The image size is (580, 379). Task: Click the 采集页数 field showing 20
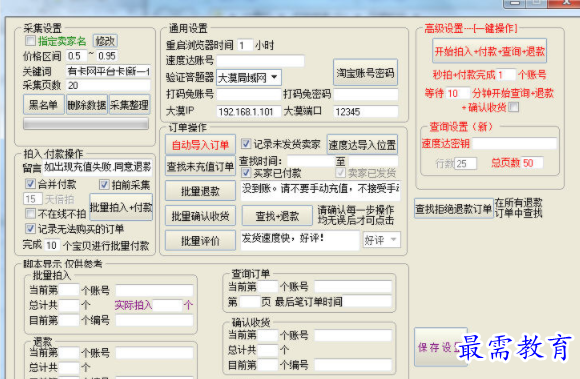(108, 85)
